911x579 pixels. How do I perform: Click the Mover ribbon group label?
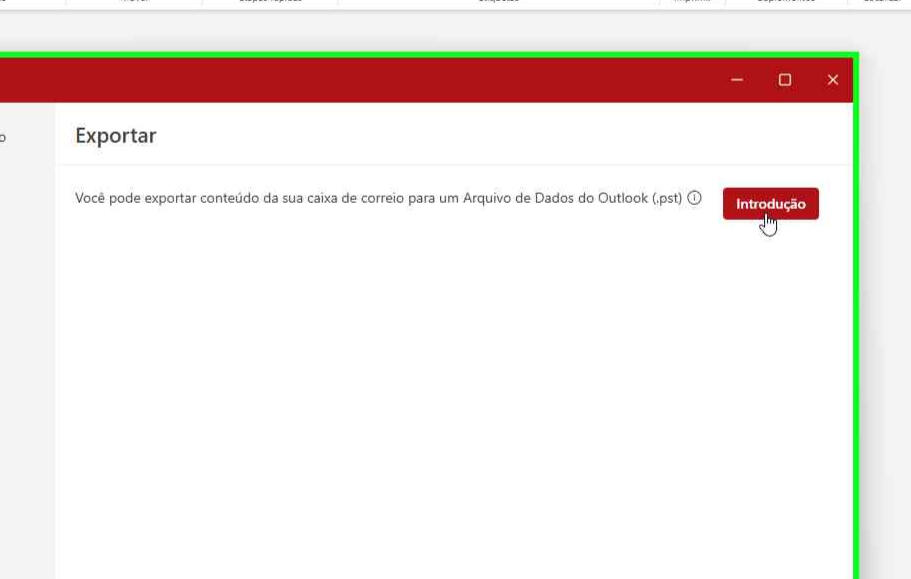pos(134,2)
